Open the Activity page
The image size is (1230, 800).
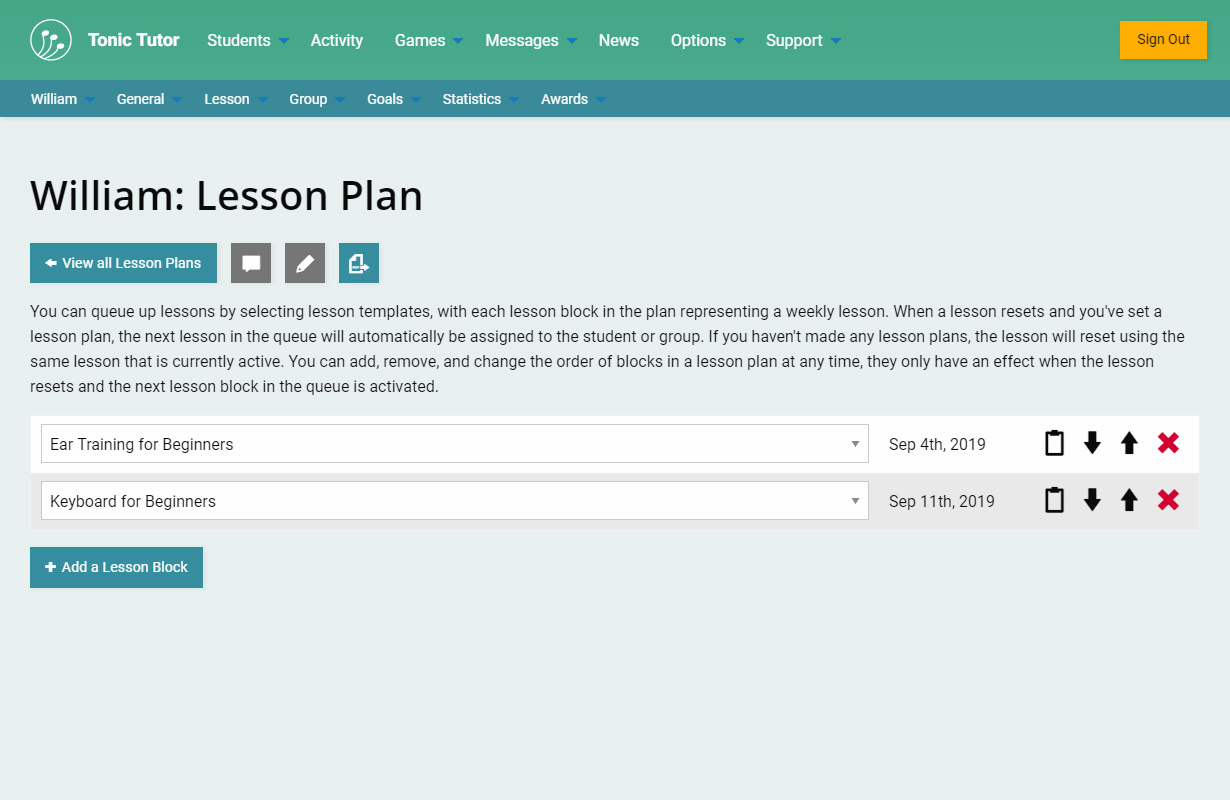tap(337, 40)
